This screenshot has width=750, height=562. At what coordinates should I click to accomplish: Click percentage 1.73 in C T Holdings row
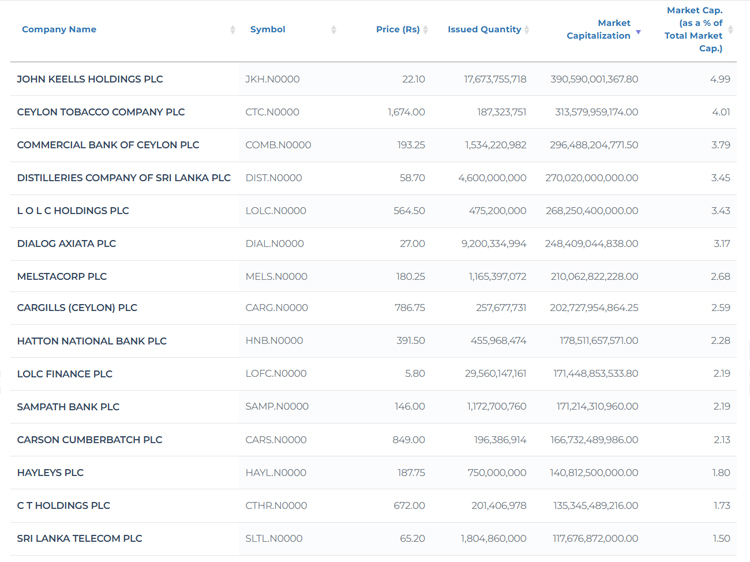coord(722,506)
